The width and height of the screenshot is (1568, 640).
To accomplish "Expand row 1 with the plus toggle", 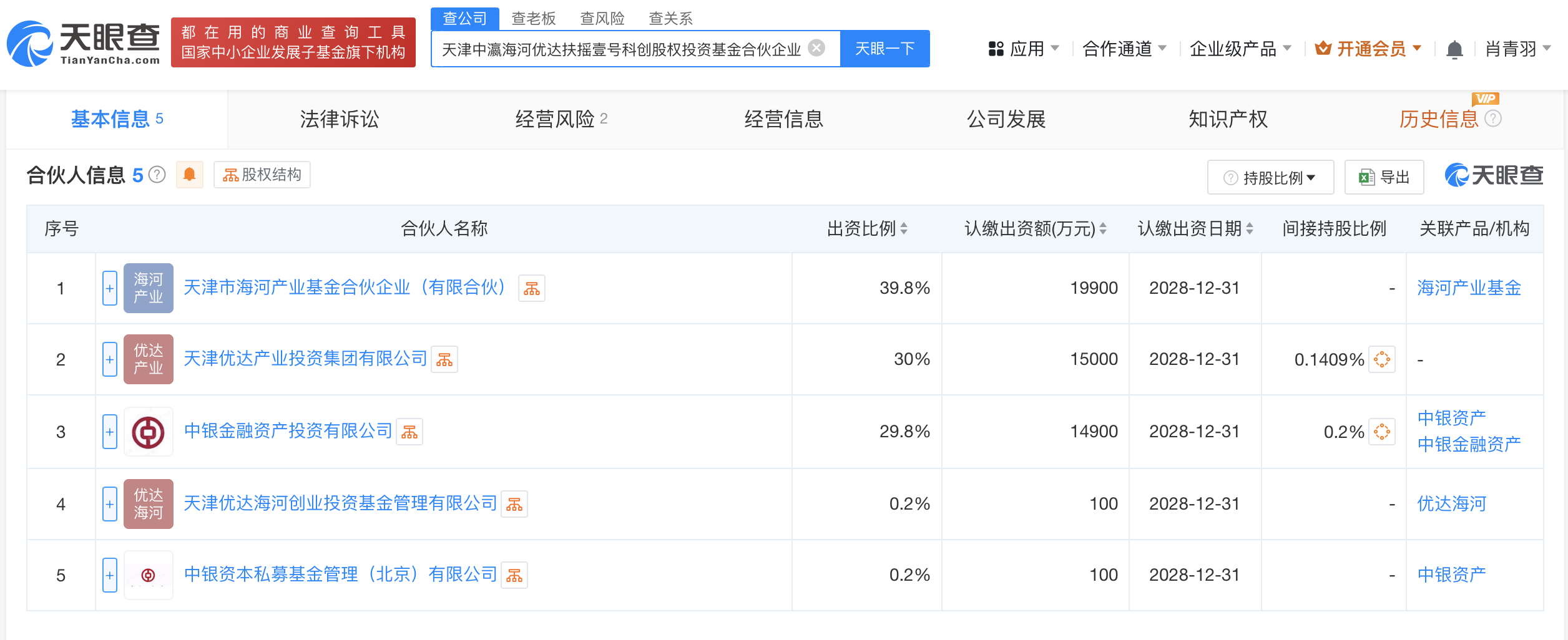I will [110, 288].
